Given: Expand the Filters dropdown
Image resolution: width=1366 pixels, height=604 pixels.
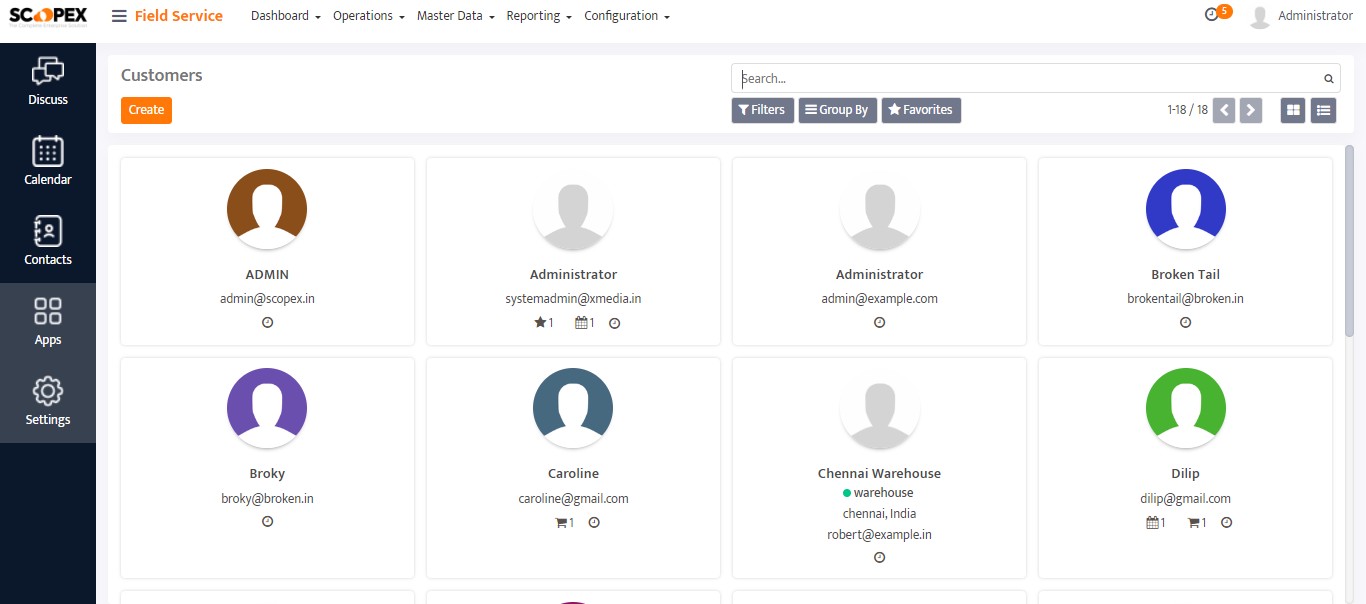Looking at the screenshot, I should pos(762,110).
